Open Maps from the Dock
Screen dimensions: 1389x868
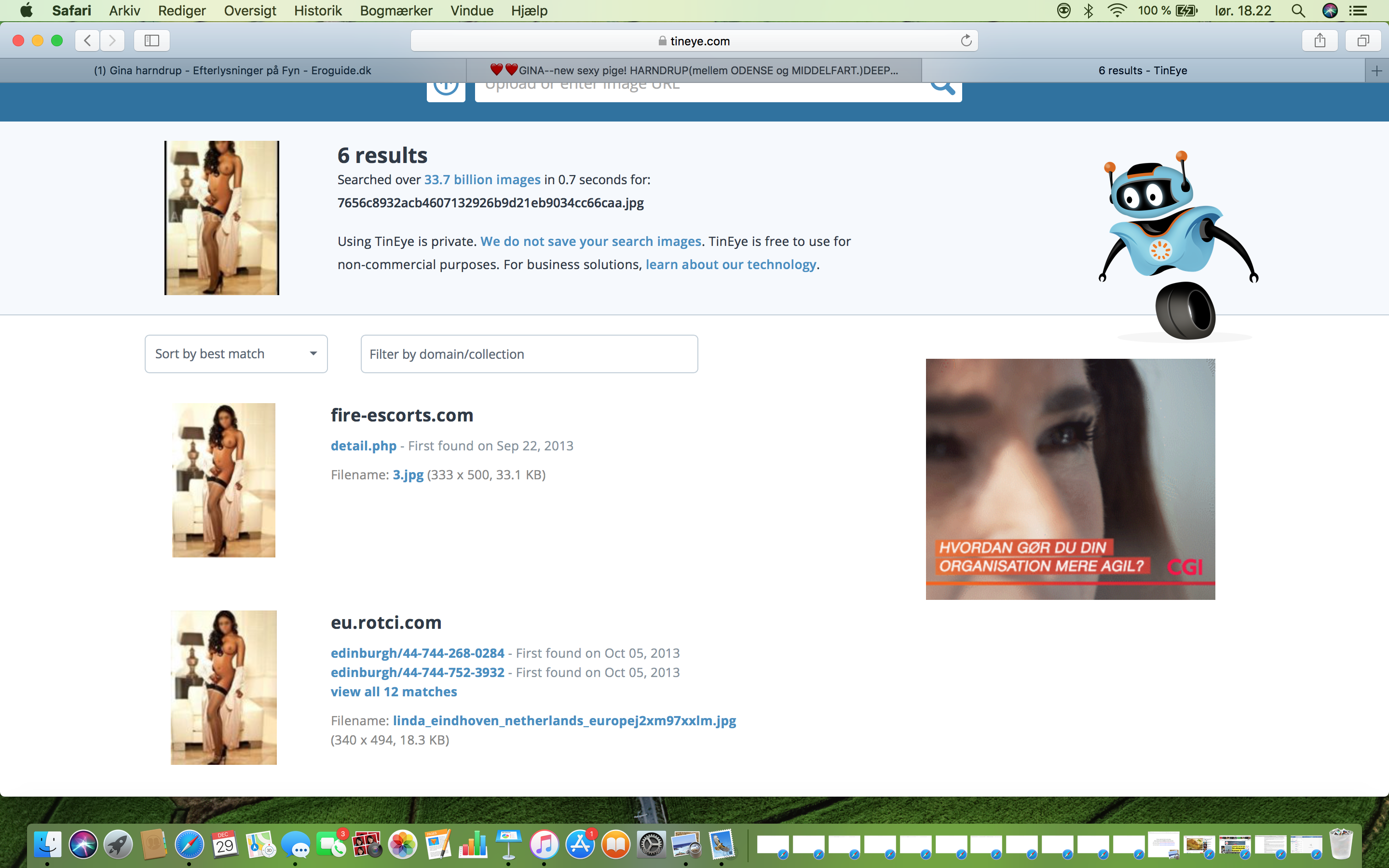click(260, 844)
